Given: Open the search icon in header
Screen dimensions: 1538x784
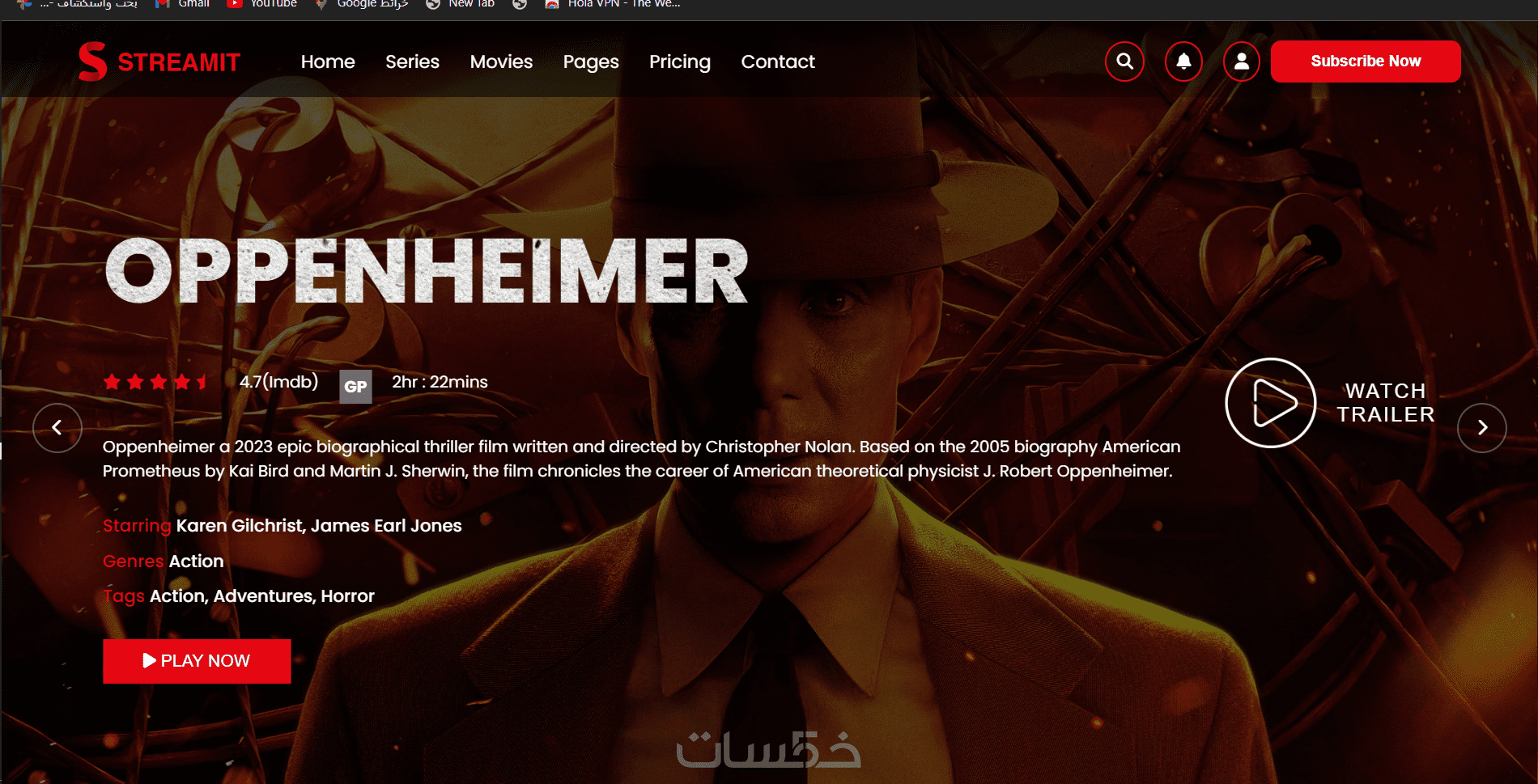Looking at the screenshot, I should 1124,61.
